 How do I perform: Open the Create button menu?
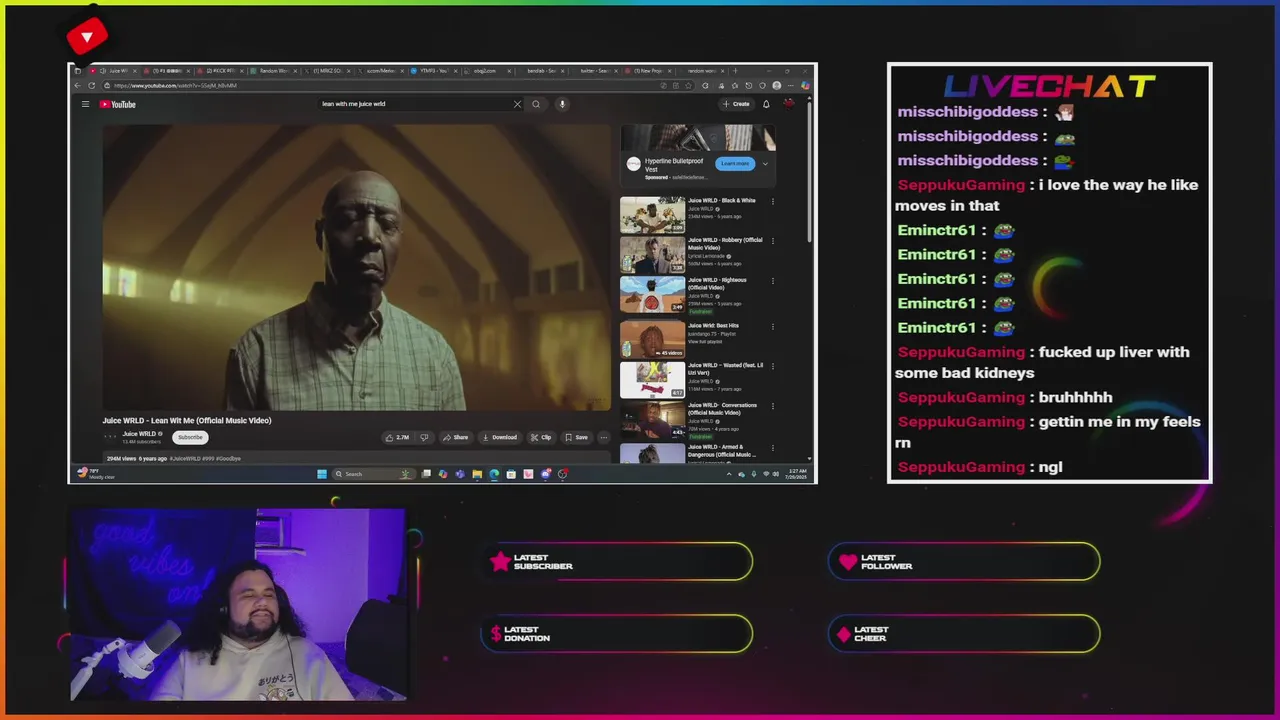point(736,104)
